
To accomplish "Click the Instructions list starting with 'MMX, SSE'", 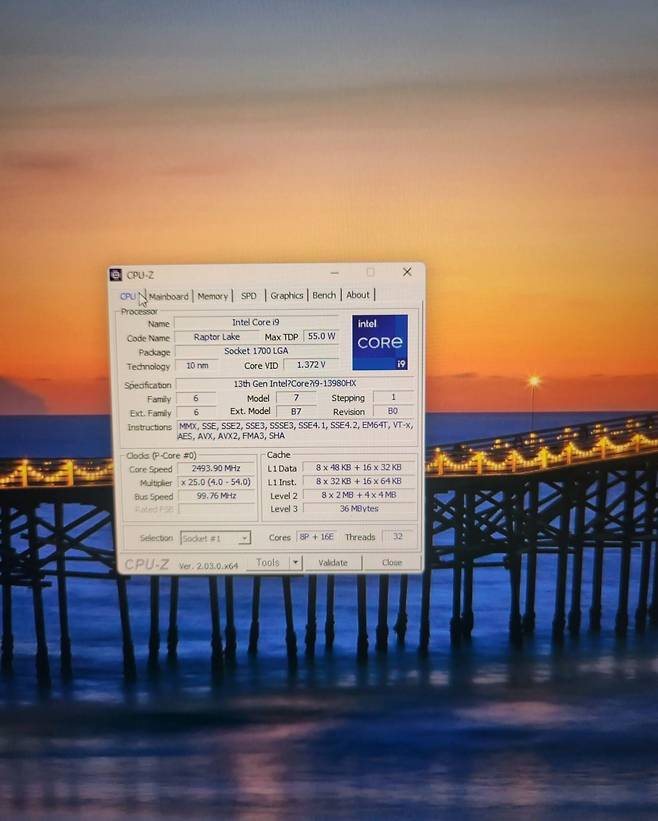I will pyautogui.click(x=296, y=430).
